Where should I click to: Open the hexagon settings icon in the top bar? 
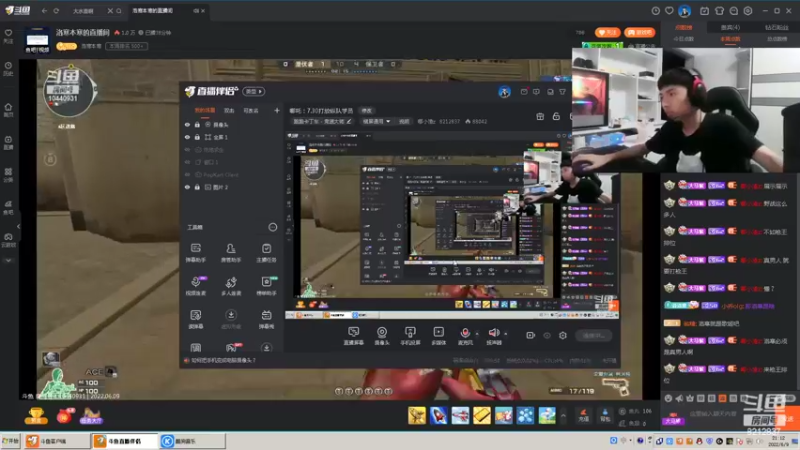[x=748, y=11]
